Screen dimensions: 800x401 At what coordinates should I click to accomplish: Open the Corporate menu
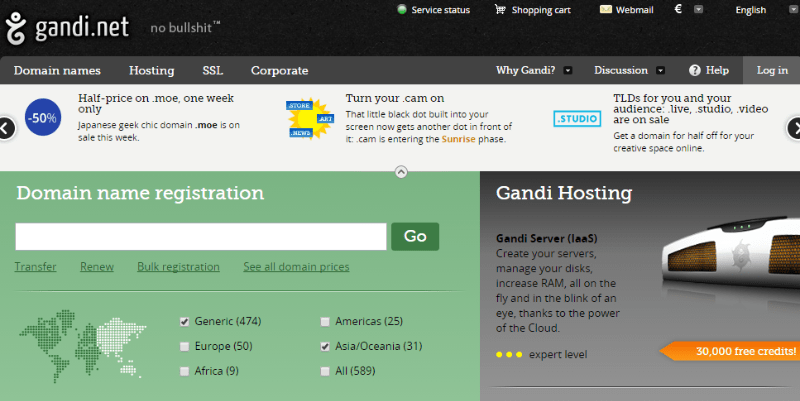click(280, 70)
